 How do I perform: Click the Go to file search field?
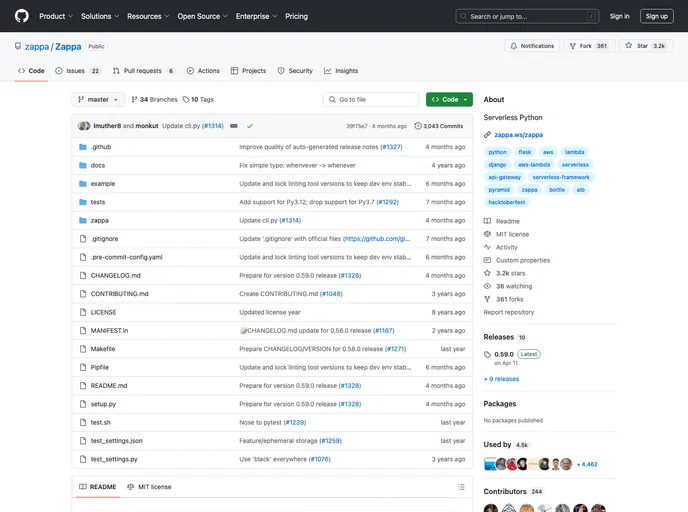371,100
